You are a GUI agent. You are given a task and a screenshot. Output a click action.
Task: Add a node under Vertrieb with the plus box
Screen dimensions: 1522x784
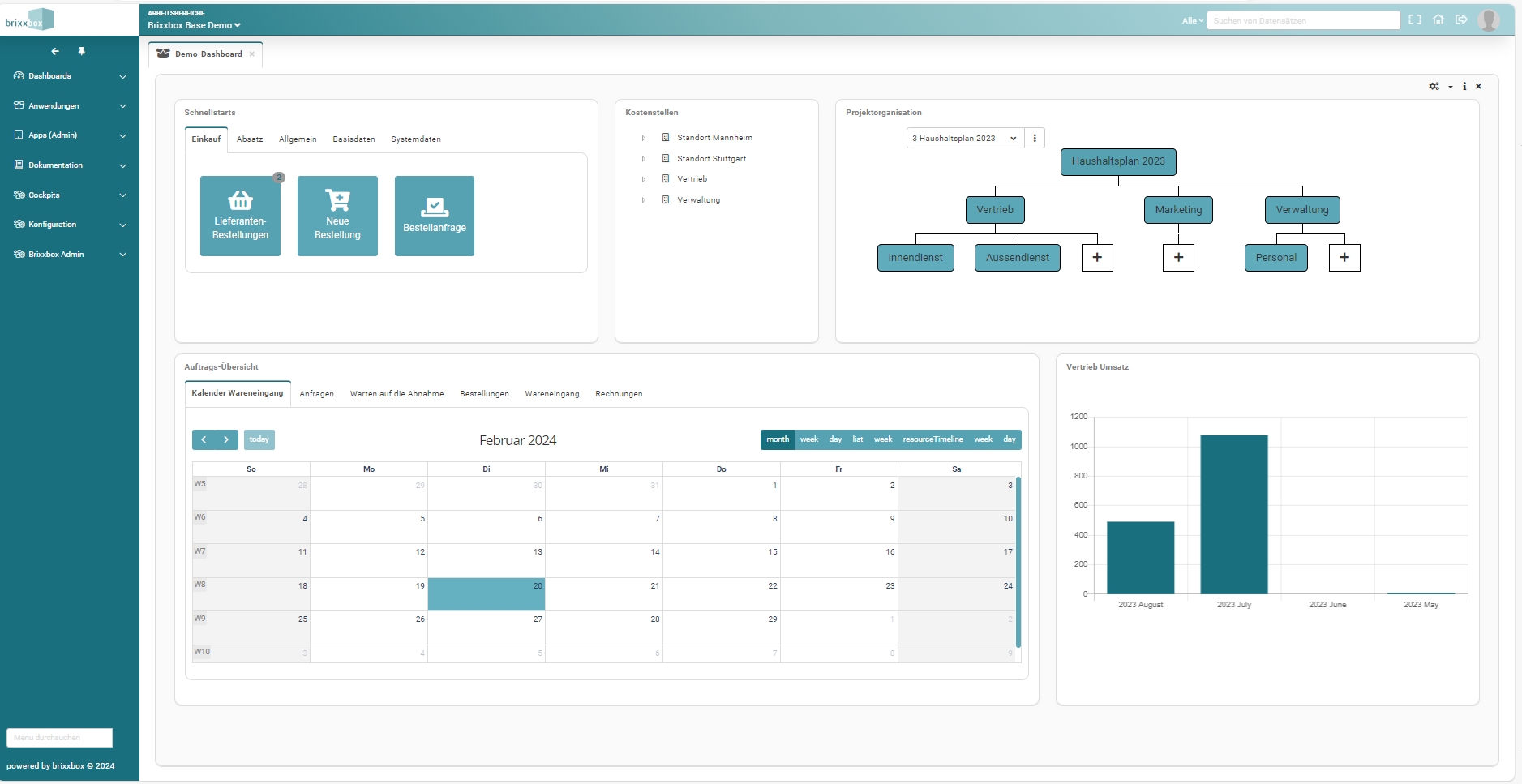pos(1097,258)
